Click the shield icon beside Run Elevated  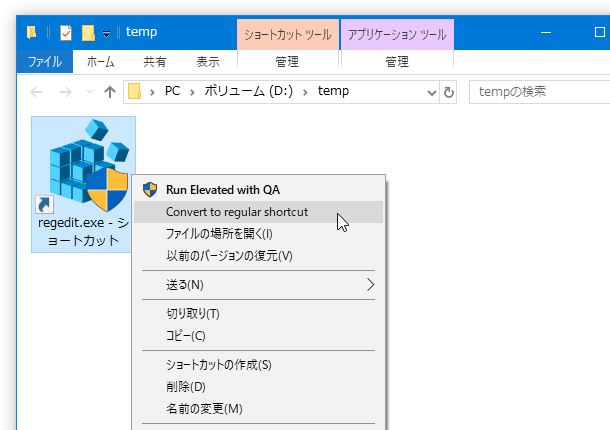(x=150, y=190)
